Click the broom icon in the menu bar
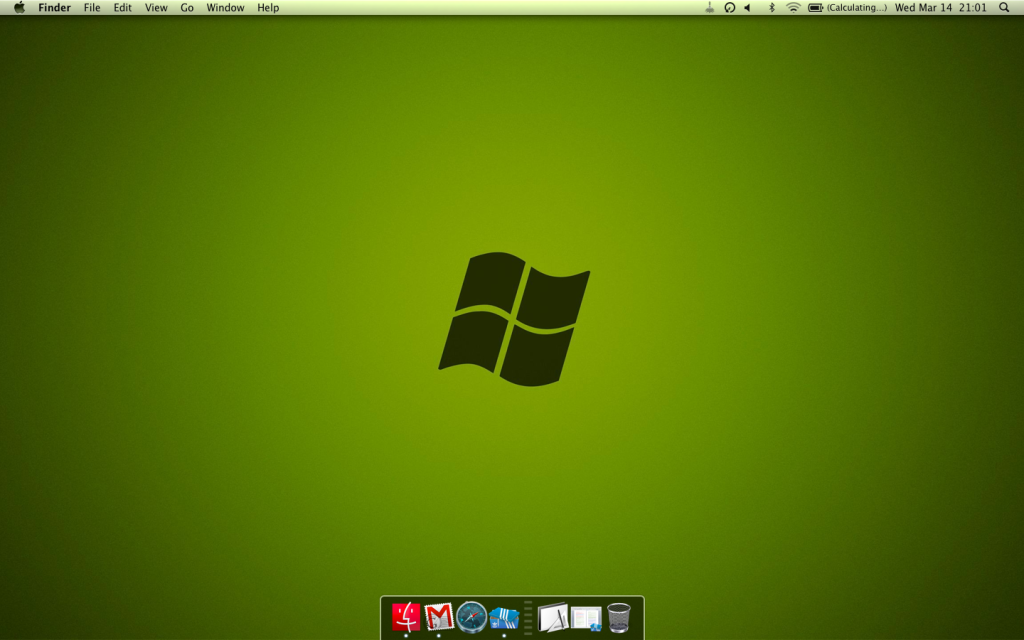The image size is (1024, 640). 709,8
